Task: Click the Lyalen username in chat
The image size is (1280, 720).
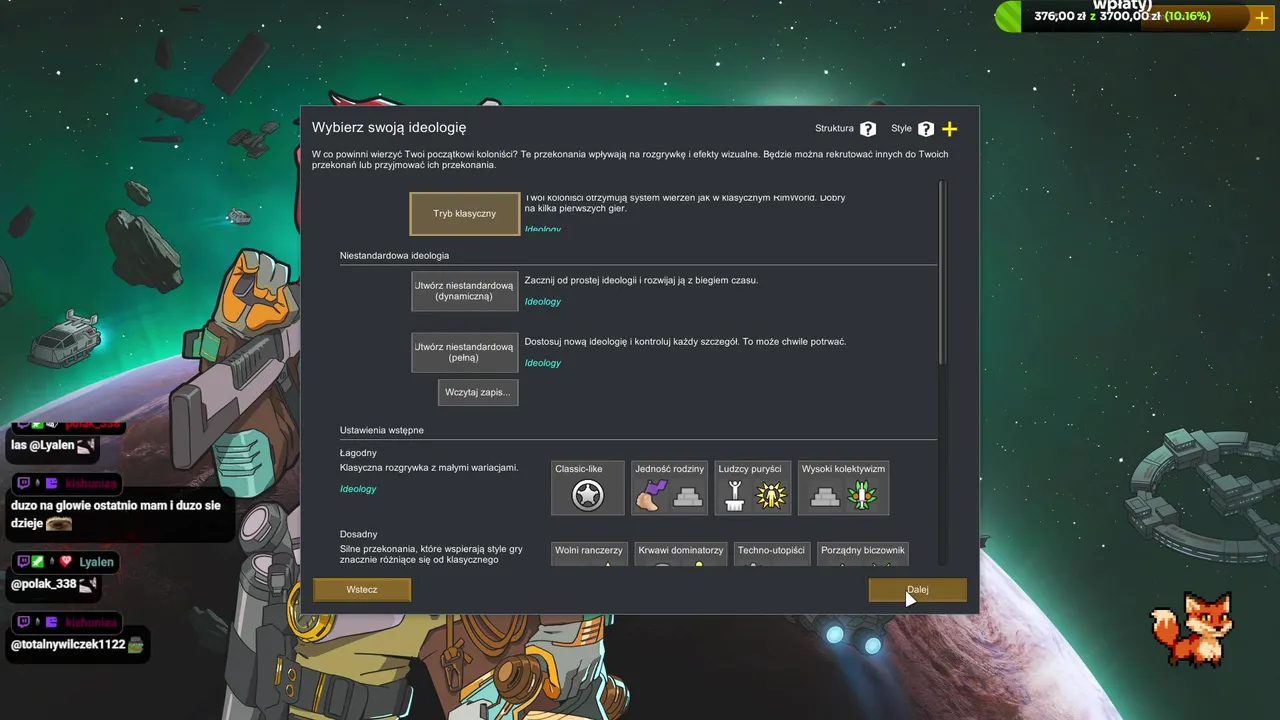Action: point(97,563)
